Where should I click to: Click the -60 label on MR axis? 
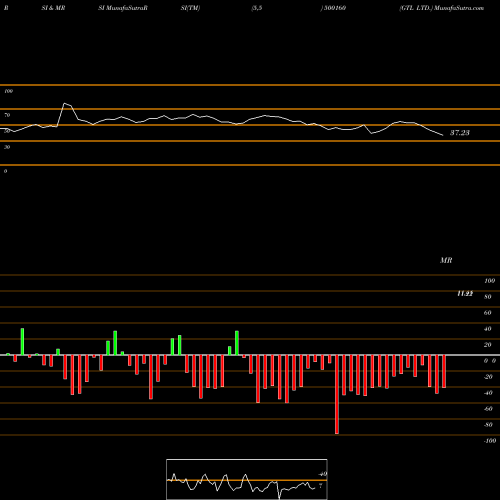pyautogui.click(x=488, y=409)
